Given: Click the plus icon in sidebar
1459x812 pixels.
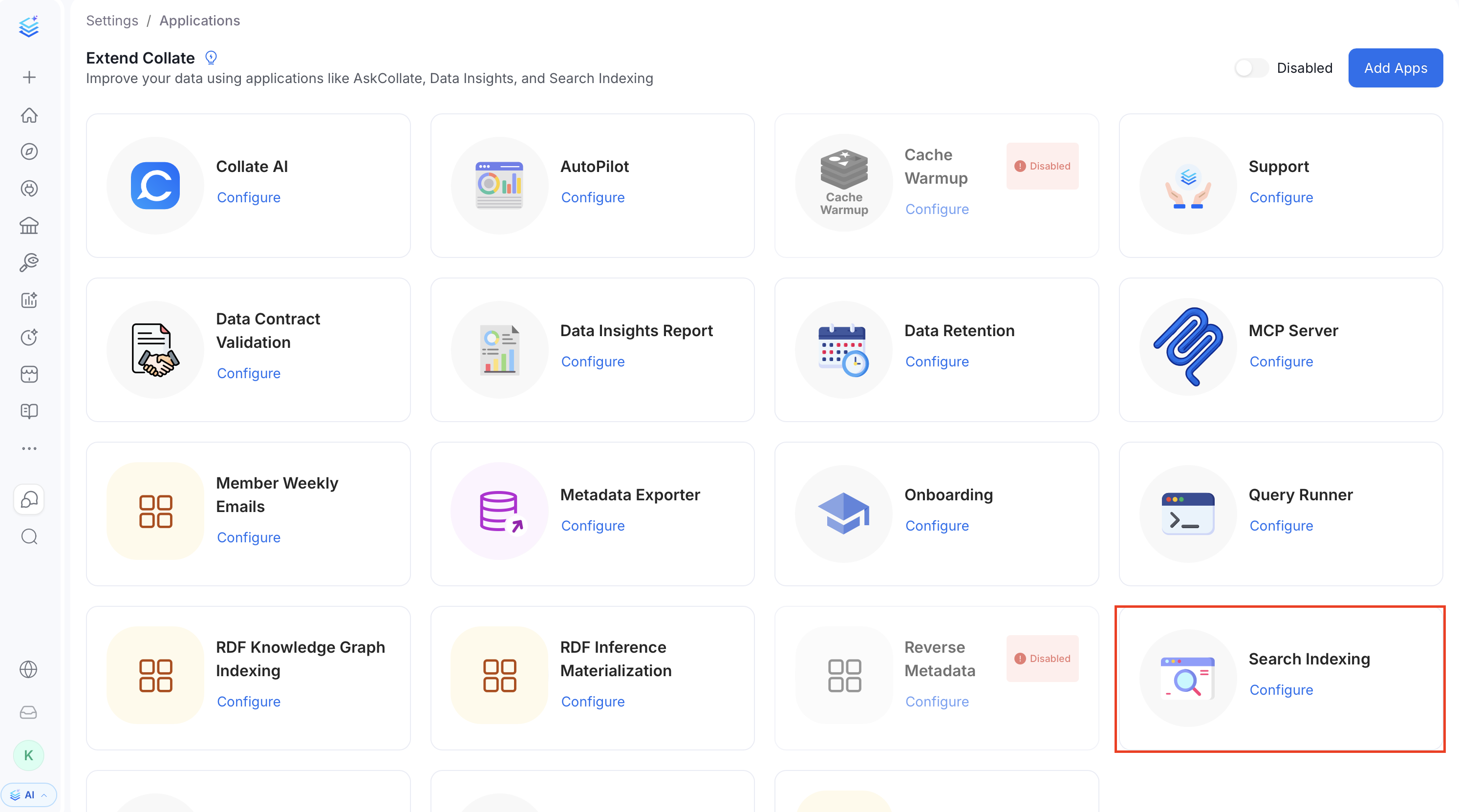Looking at the screenshot, I should (x=29, y=77).
